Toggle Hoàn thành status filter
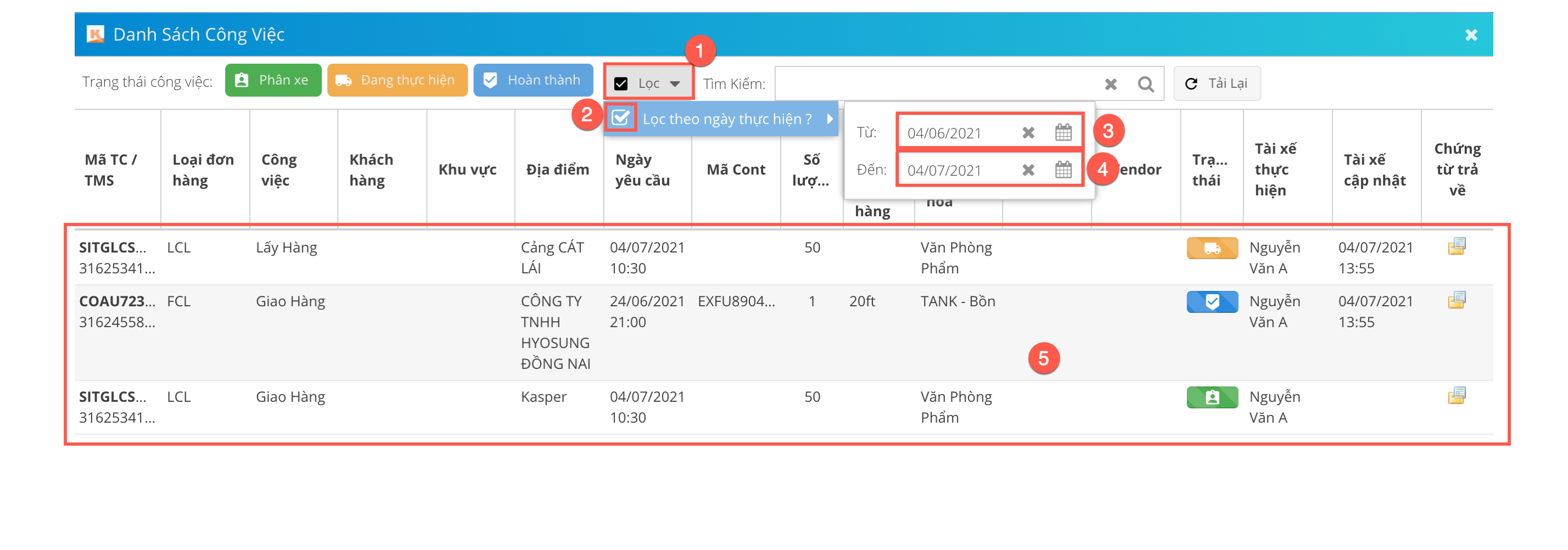1568x550 pixels. pos(533,80)
